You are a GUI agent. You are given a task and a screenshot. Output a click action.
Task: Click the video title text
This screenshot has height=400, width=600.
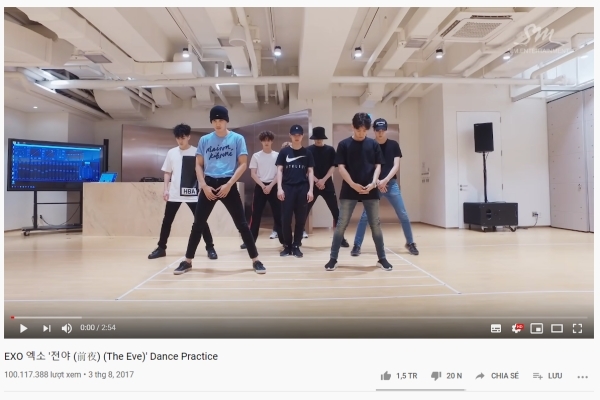(x=111, y=356)
